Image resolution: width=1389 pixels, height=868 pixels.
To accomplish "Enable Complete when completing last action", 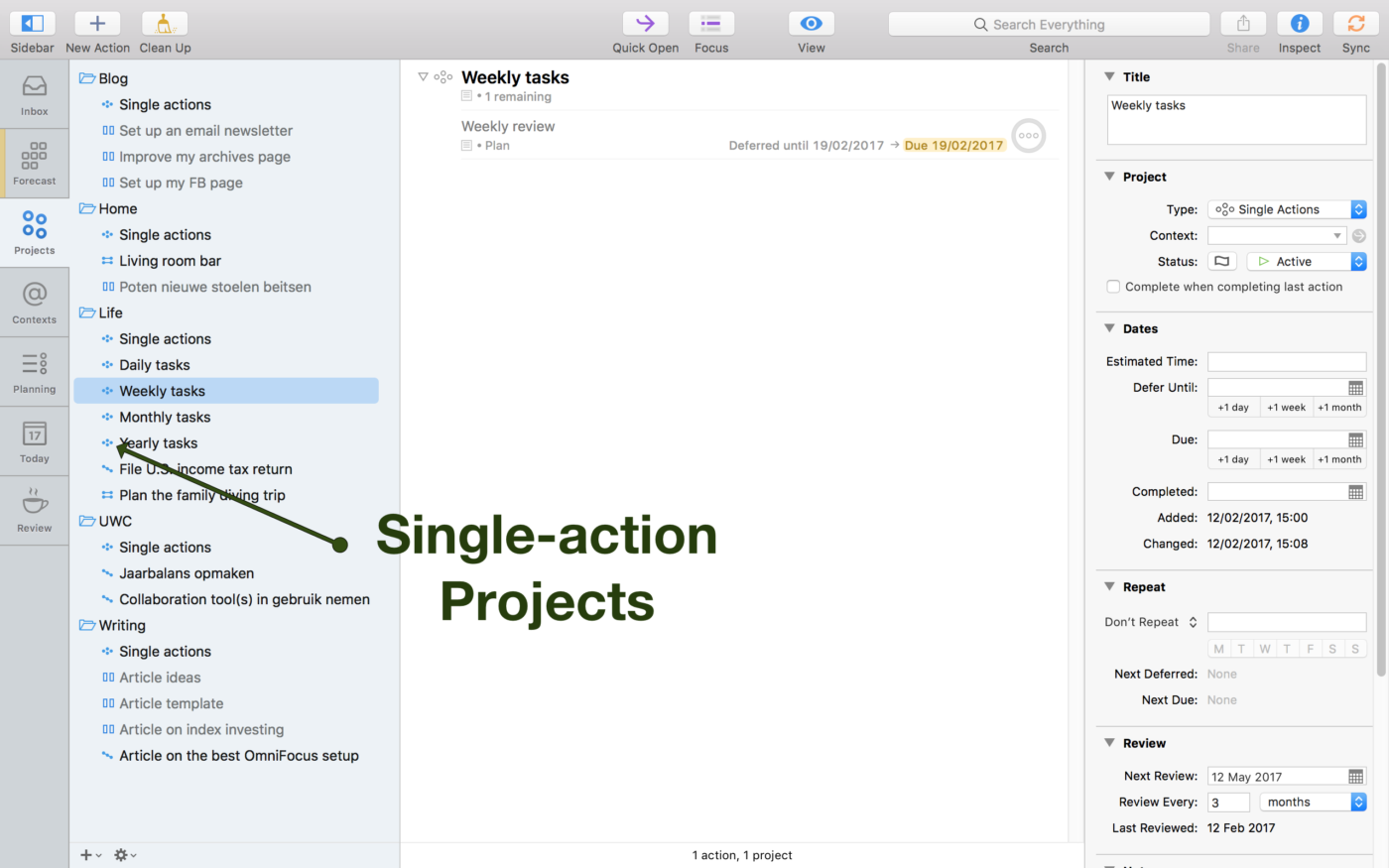I will tap(1113, 287).
